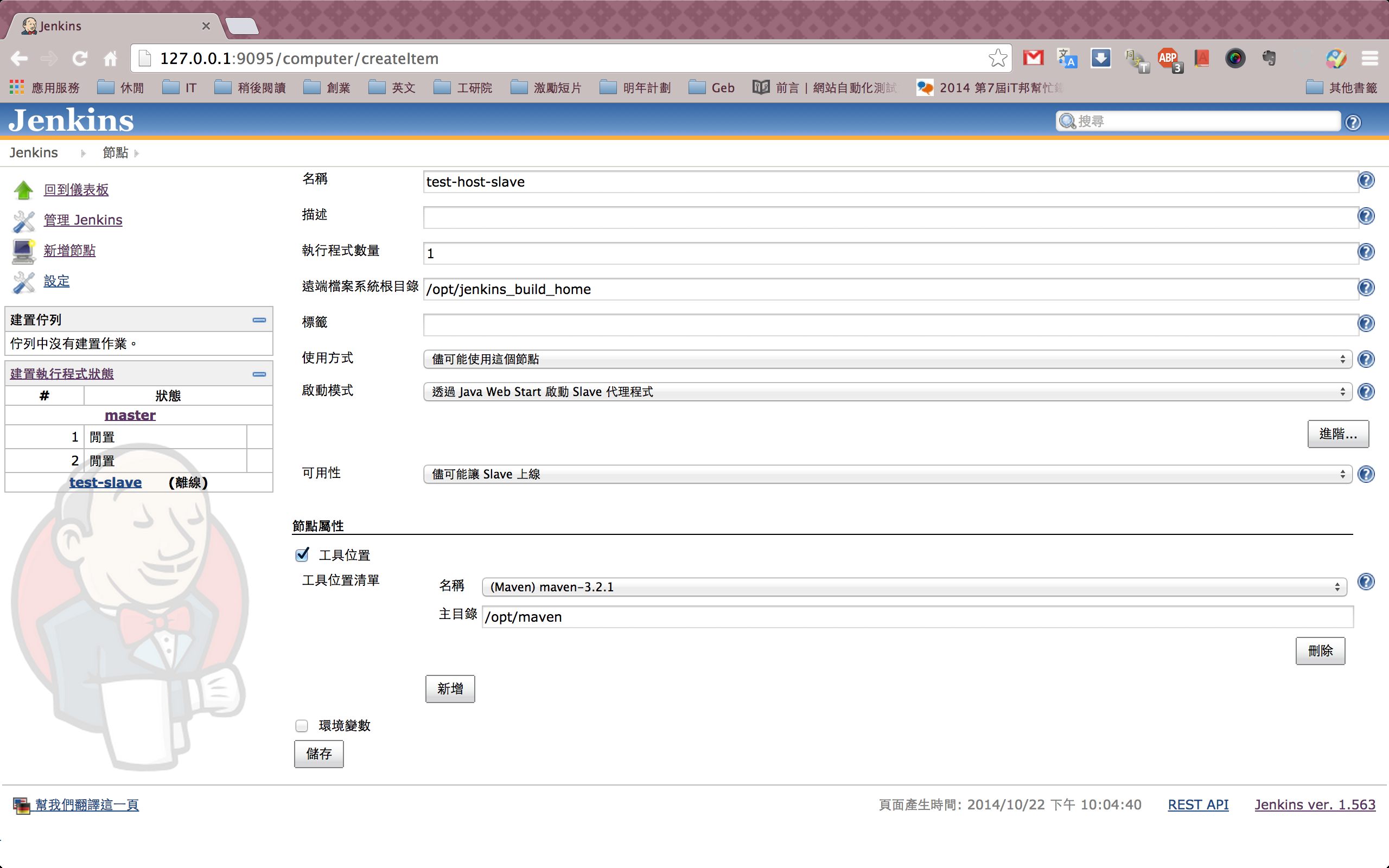Screen dimensions: 1389x868
Task: Open help for 執行程式數量 field
Action: tap(1366, 251)
